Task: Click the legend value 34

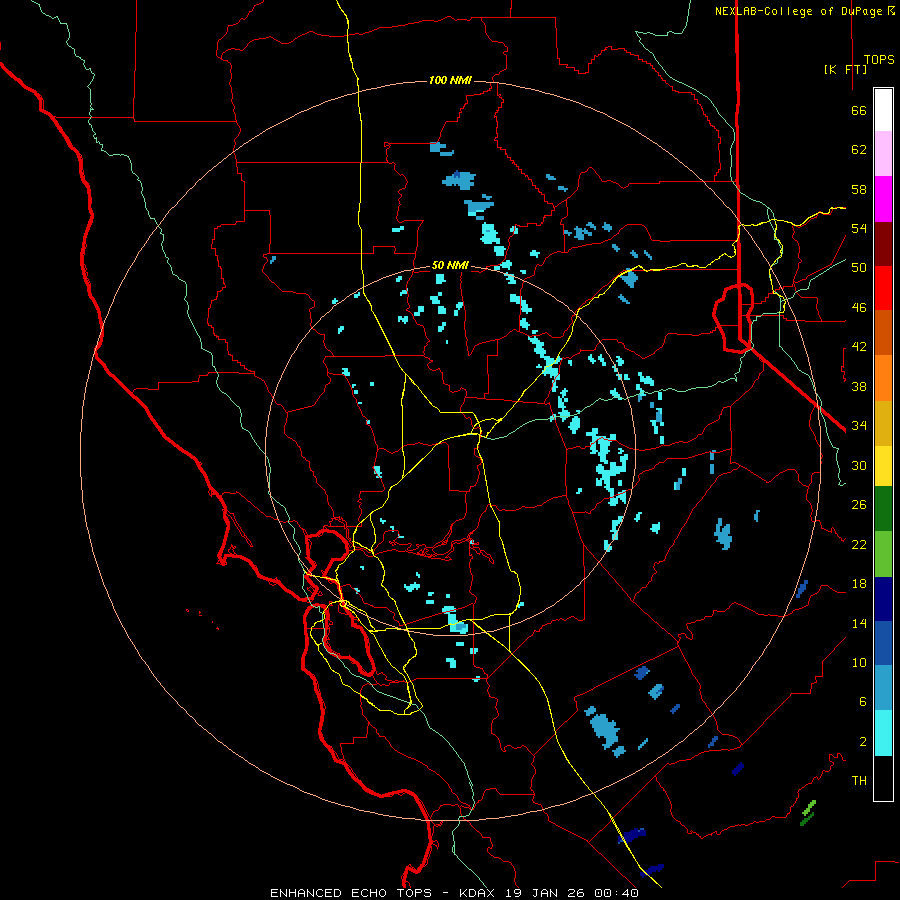Action: pos(859,426)
